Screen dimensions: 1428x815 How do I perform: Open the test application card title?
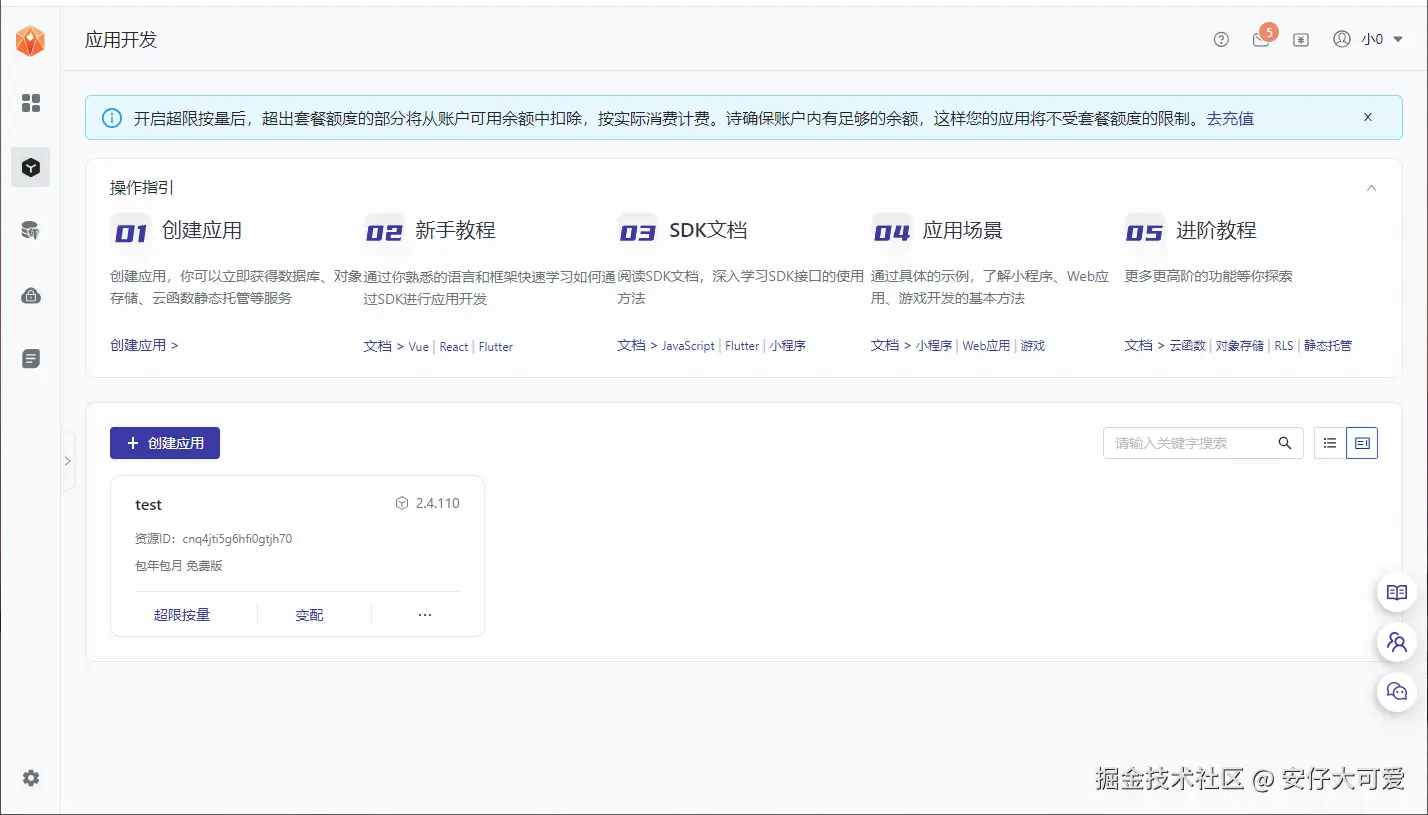[148, 505]
